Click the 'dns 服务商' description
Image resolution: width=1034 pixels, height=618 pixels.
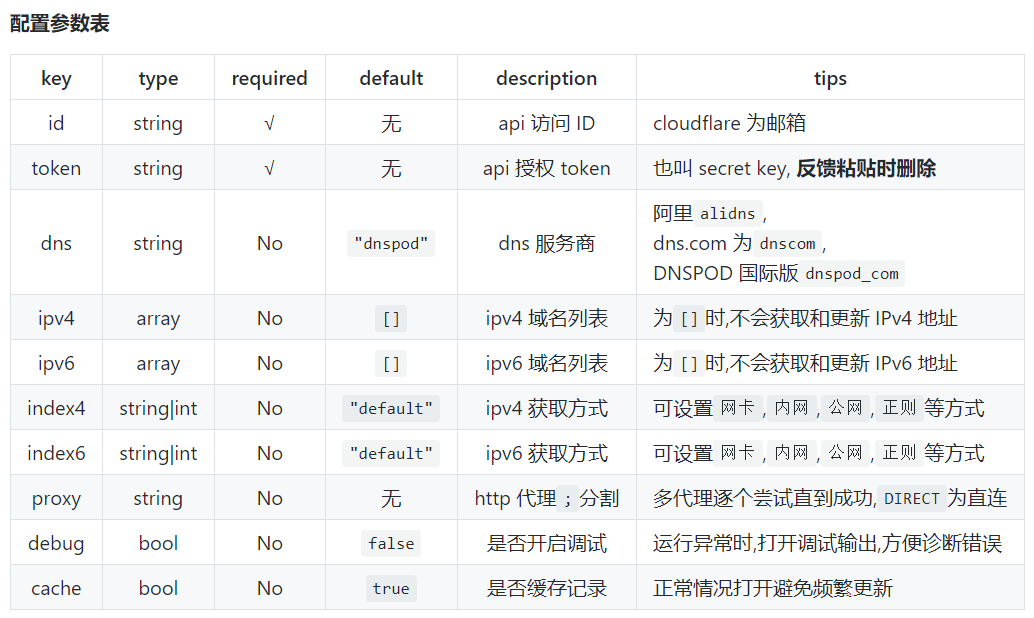(547, 243)
